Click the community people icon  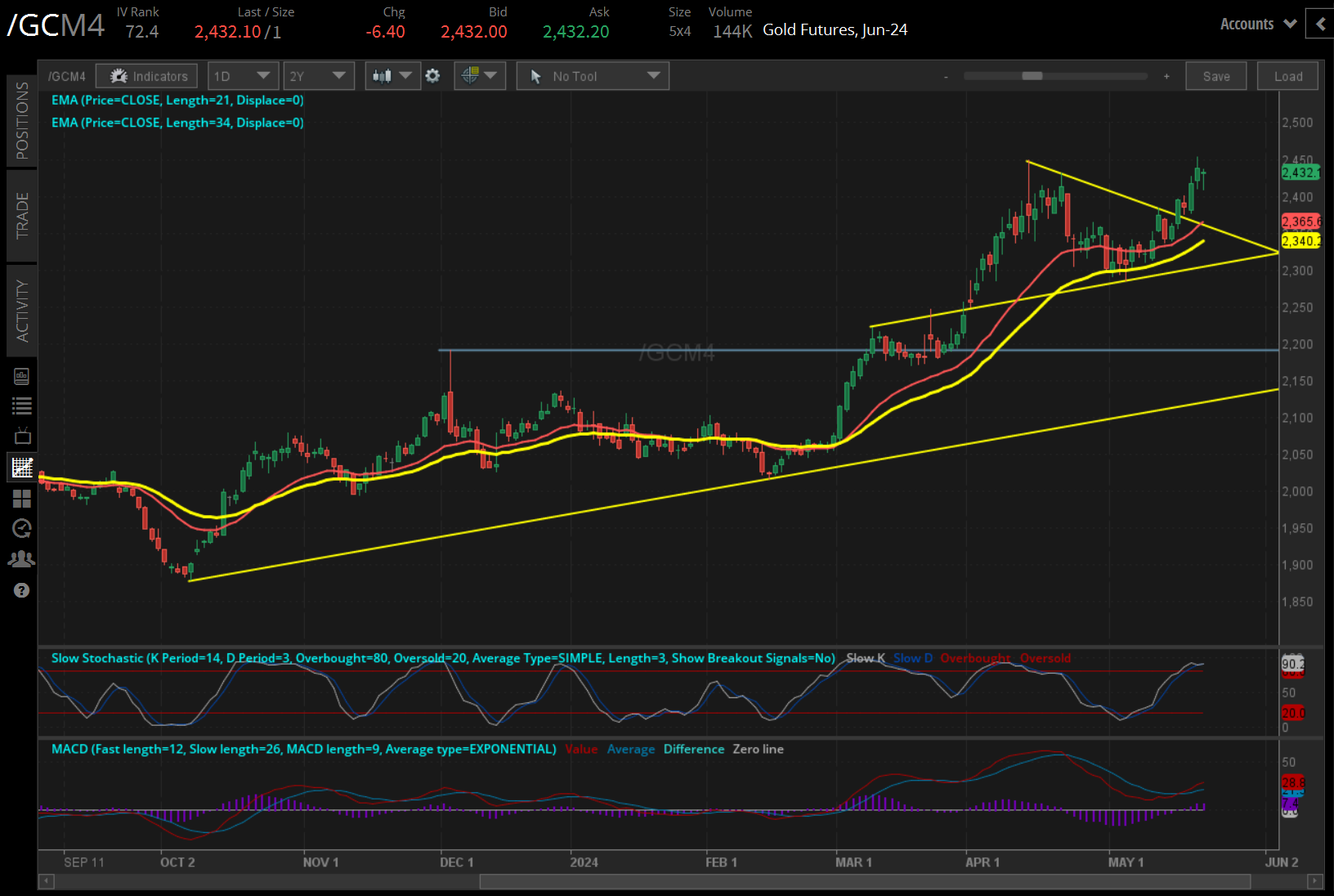(22, 558)
